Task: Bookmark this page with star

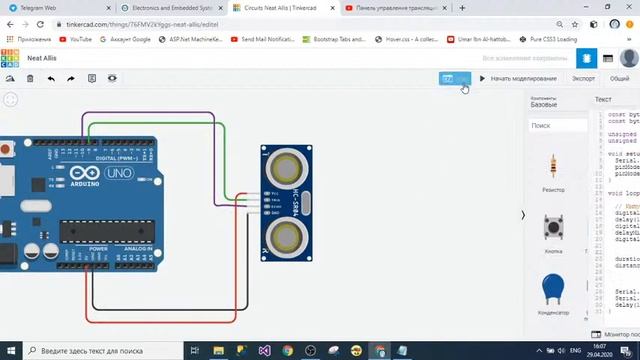Action: pos(575,24)
